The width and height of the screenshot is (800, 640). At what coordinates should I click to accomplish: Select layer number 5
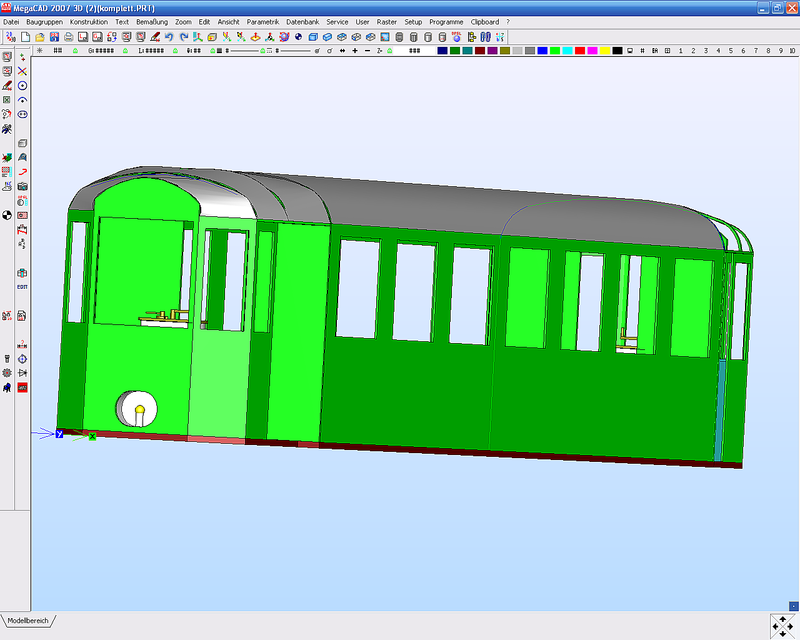(x=730, y=51)
